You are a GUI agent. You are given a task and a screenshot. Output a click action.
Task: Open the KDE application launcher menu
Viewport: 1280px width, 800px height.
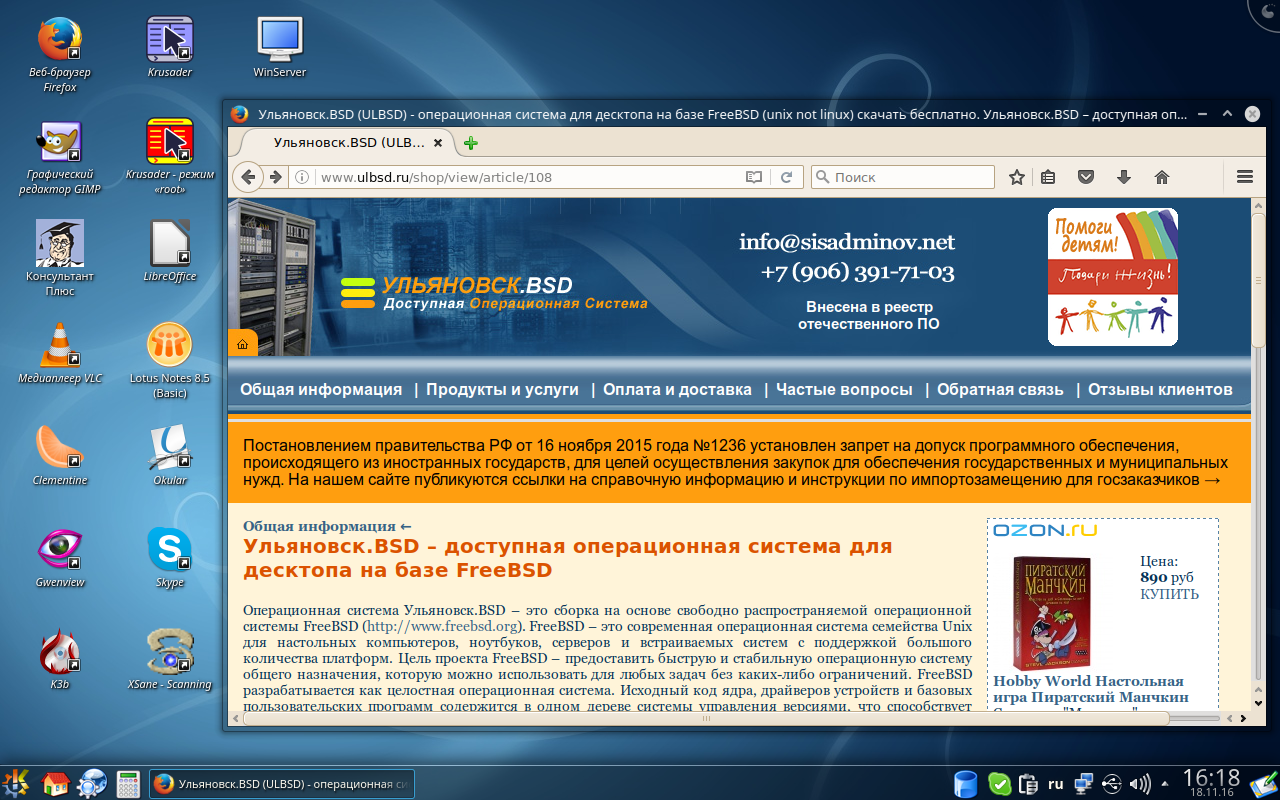click(17, 783)
